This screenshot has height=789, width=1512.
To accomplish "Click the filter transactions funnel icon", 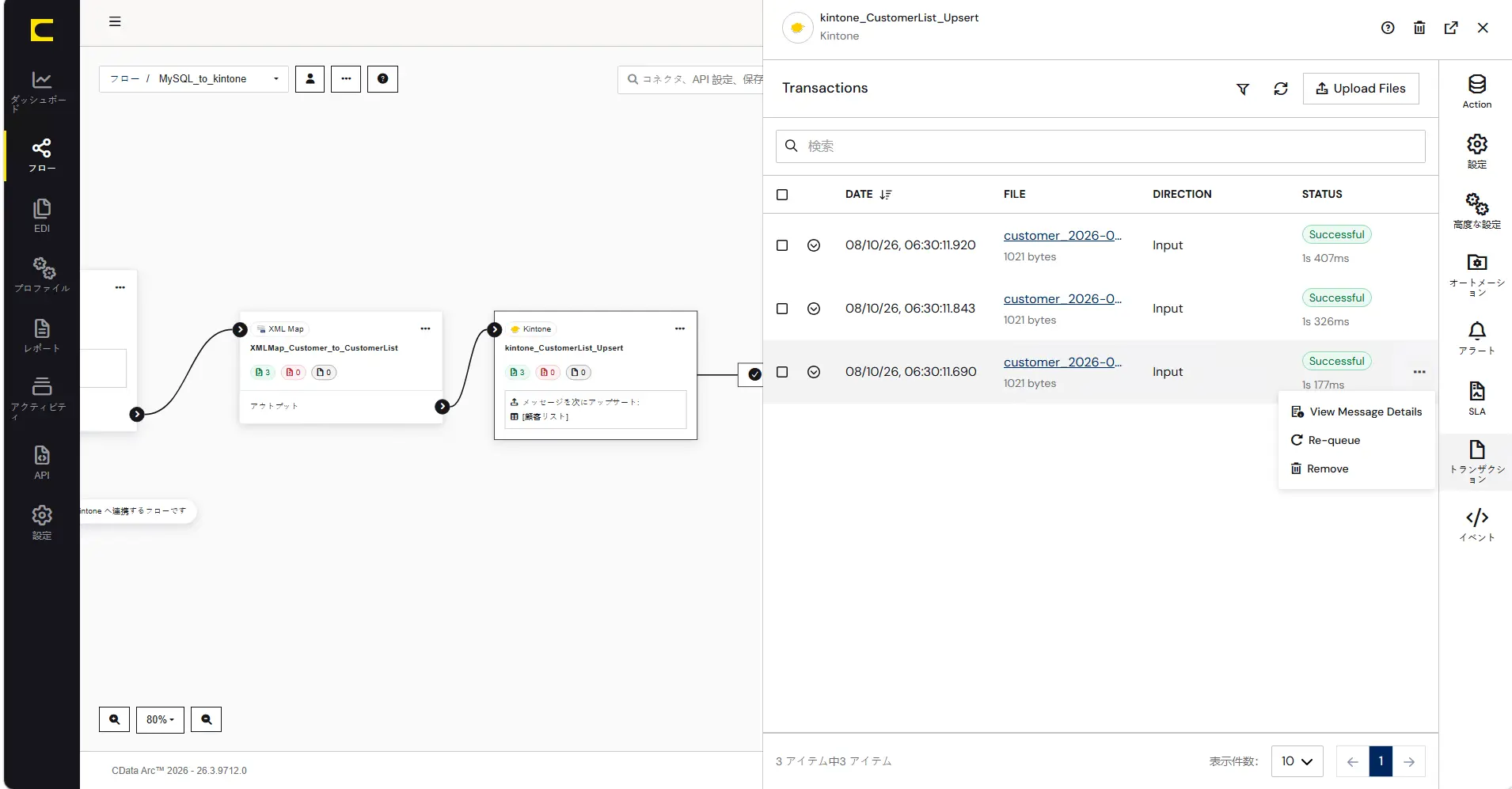I will point(1243,89).
